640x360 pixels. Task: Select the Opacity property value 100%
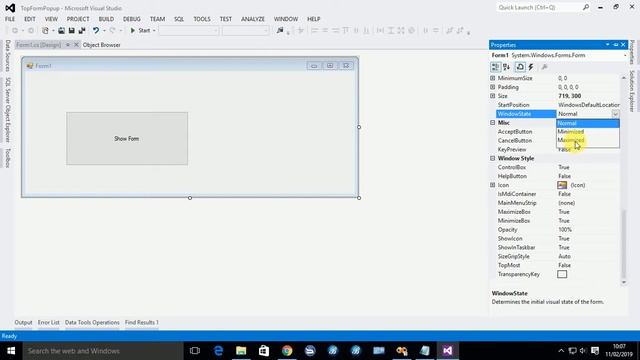(x=565, y=230)
